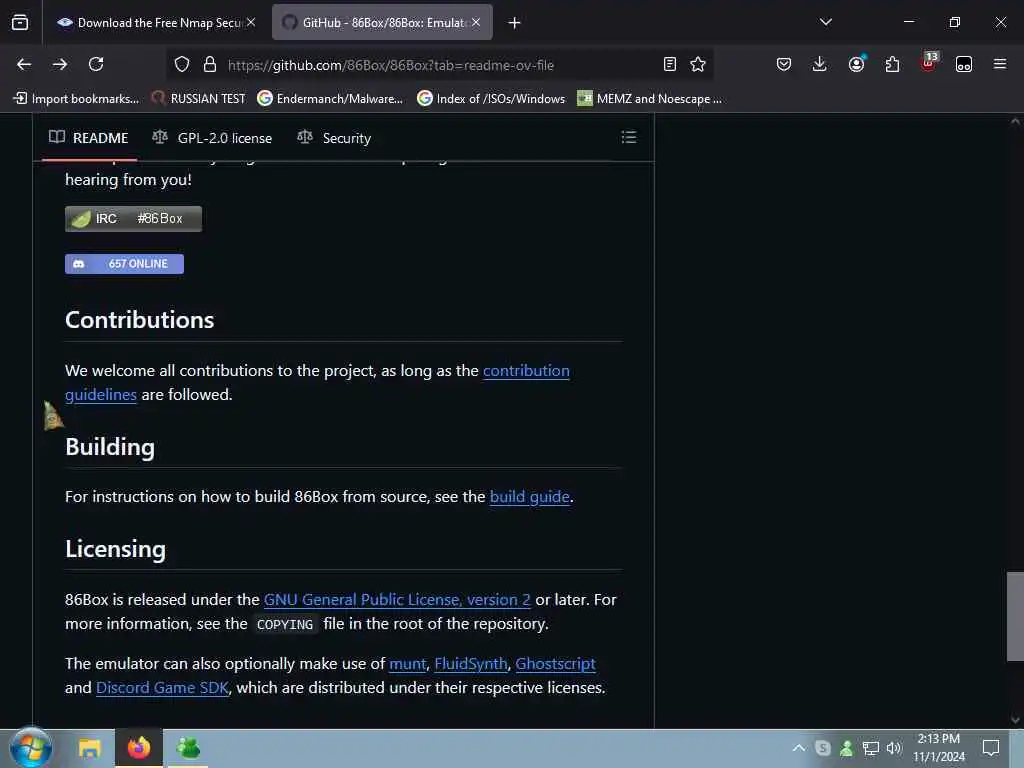Open a new browser tab
This screenshot has width=1024, height=768.
(515, 23)
